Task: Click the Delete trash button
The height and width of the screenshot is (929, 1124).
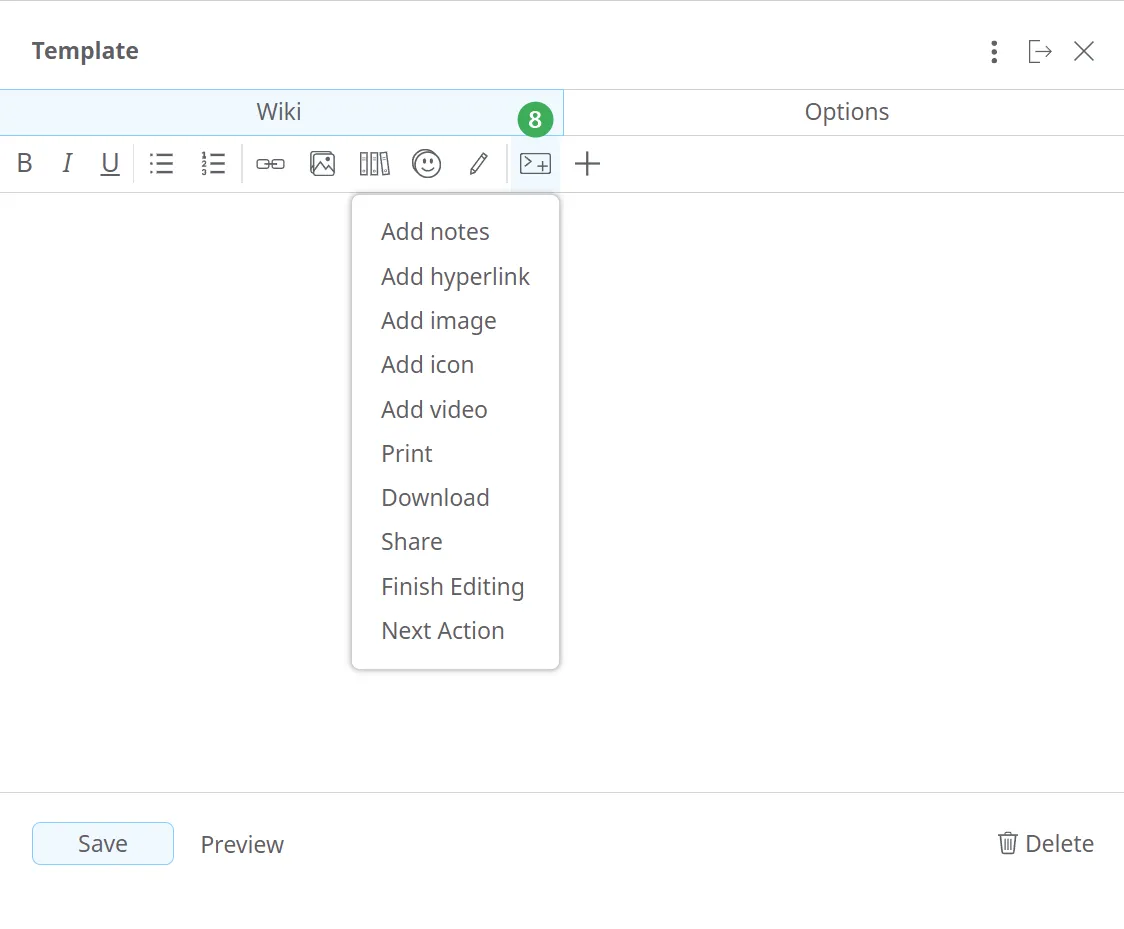Action: (1045, 844)
